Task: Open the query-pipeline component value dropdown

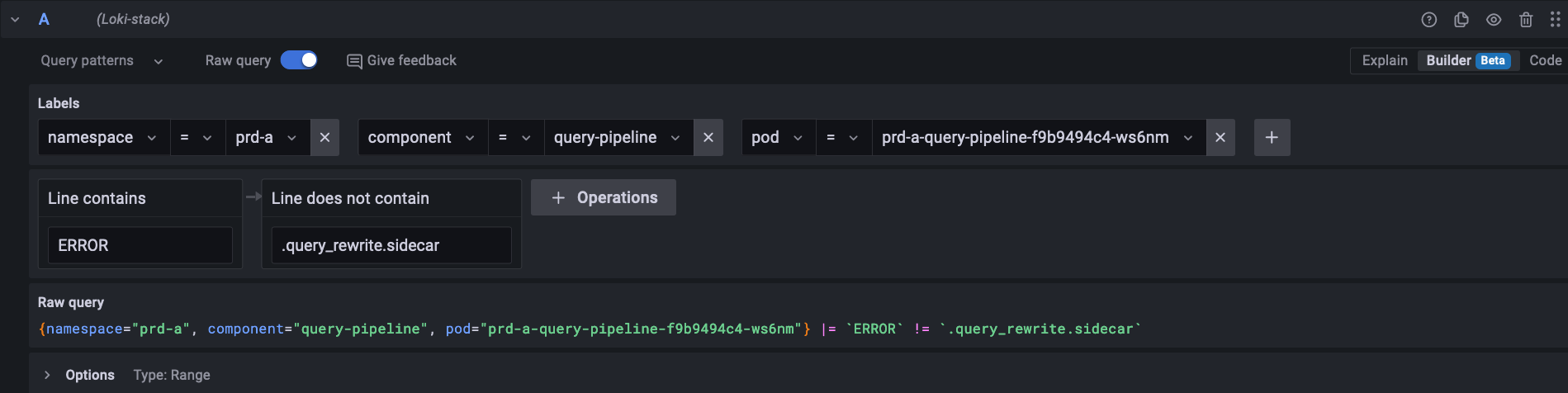Action: [x=617, y=138]
